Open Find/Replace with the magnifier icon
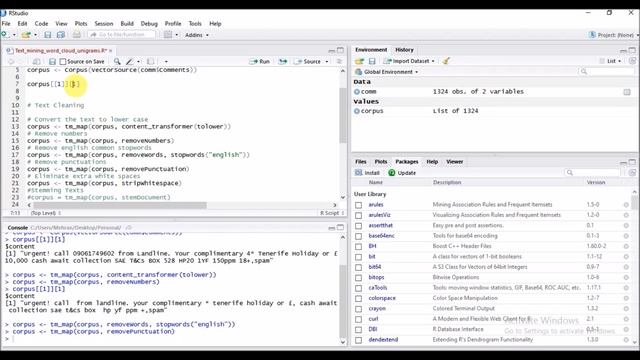Screen dimensions: 640x360 point(117,61)
